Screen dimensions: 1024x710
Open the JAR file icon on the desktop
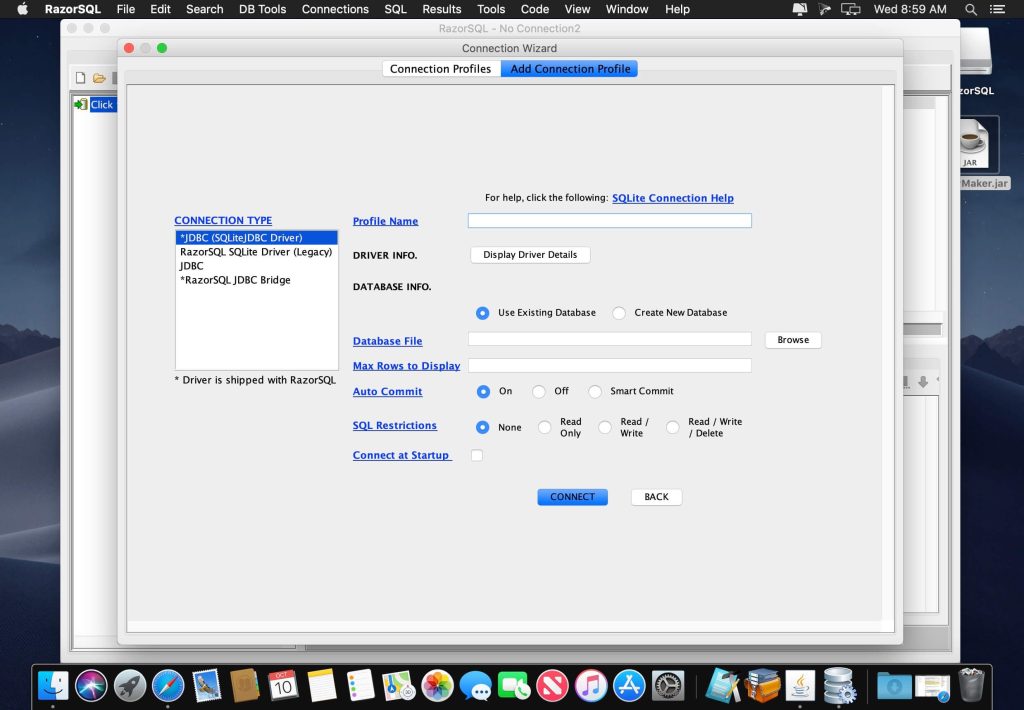click(970, 145)
